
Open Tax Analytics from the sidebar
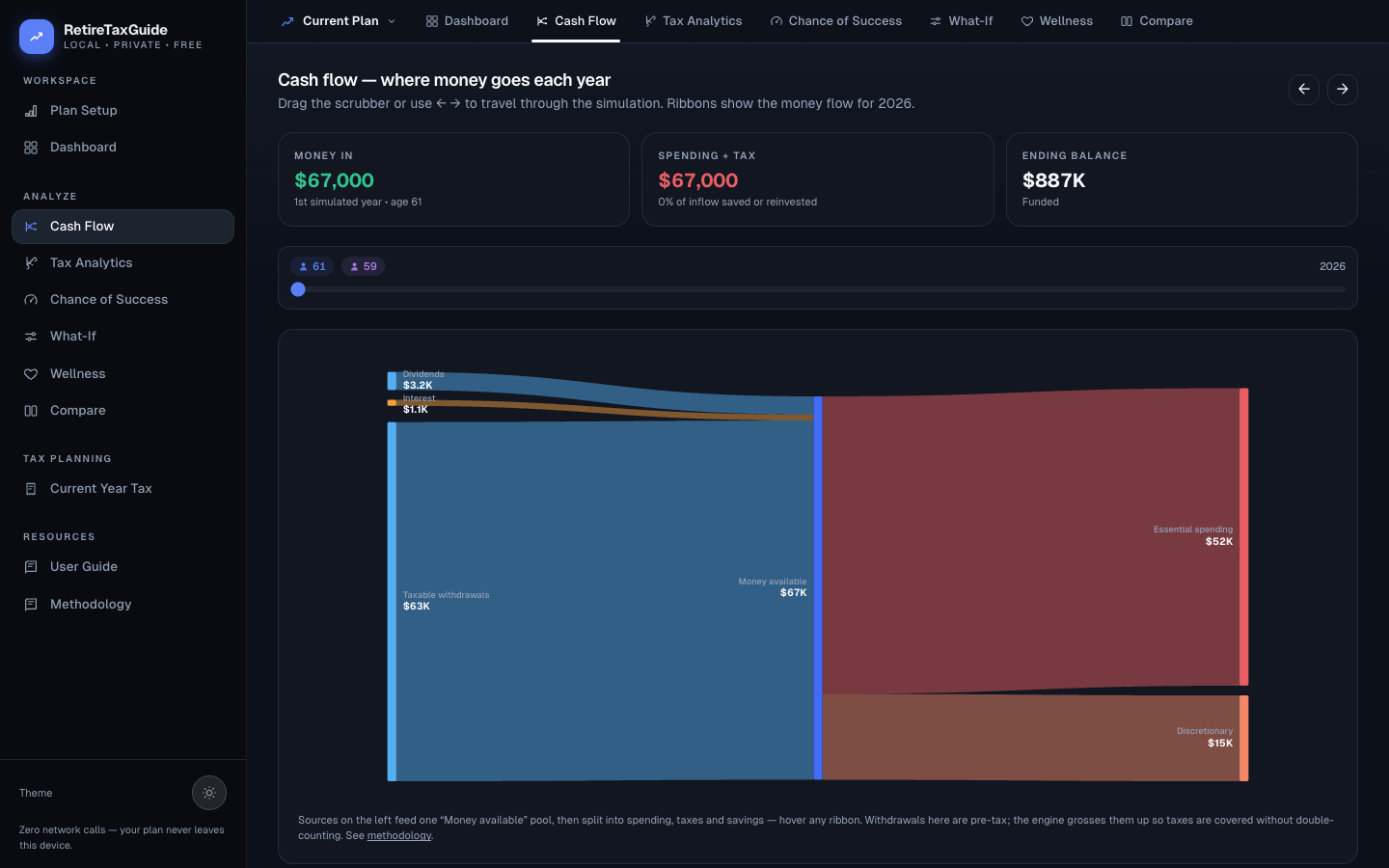pyautogui.click(x=123, y=263)
